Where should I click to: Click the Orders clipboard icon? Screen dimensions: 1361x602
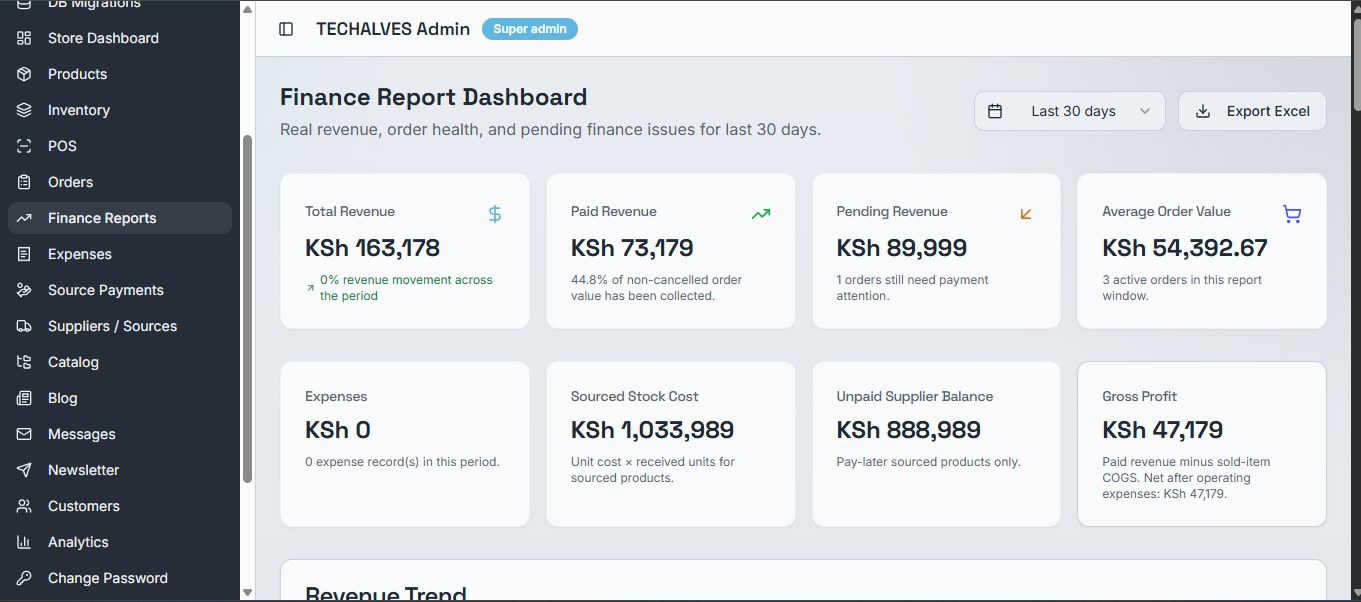[x=25, y=182]
